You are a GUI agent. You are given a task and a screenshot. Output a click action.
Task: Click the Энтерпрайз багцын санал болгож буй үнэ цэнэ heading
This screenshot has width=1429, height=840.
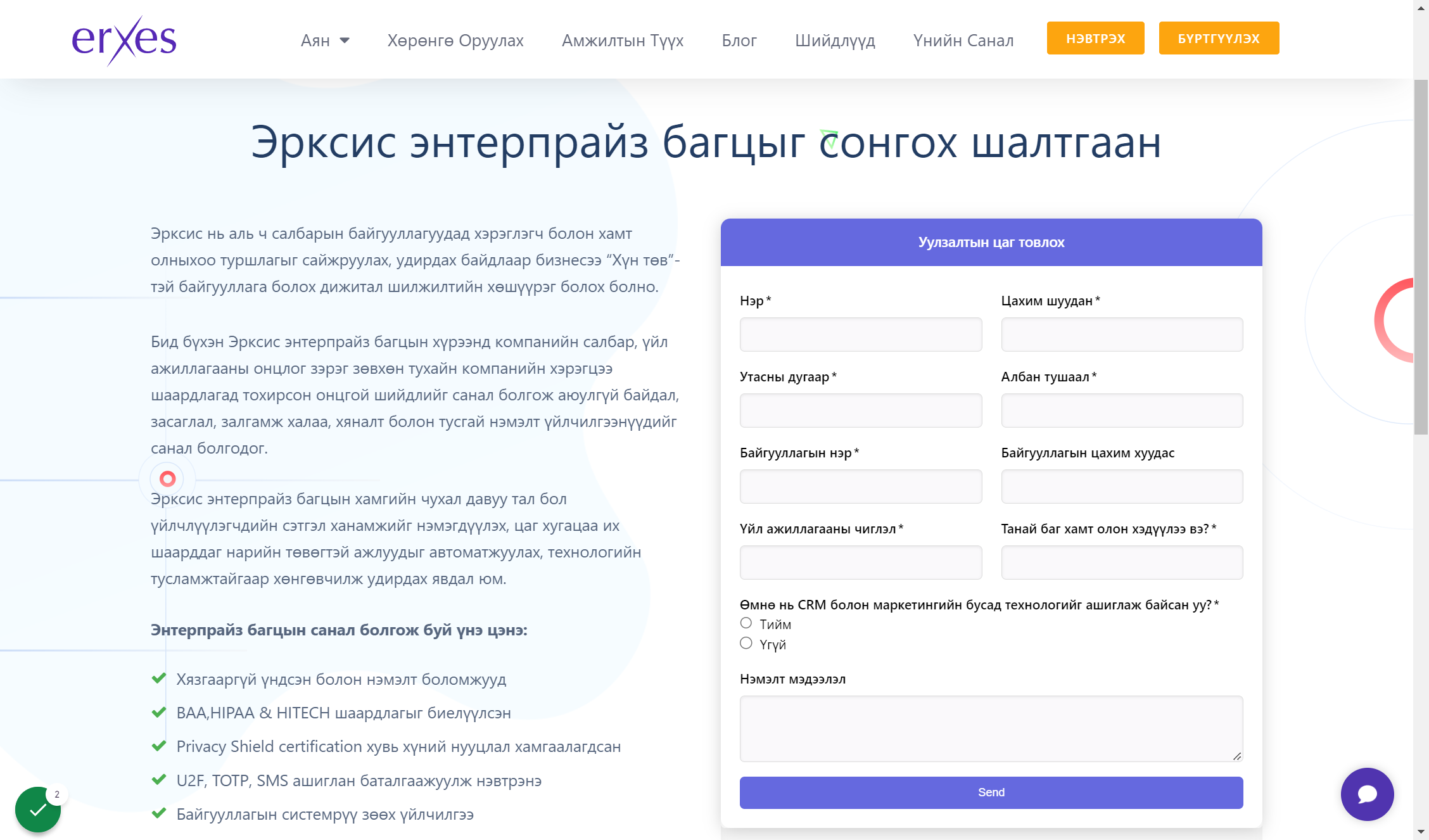339,630
